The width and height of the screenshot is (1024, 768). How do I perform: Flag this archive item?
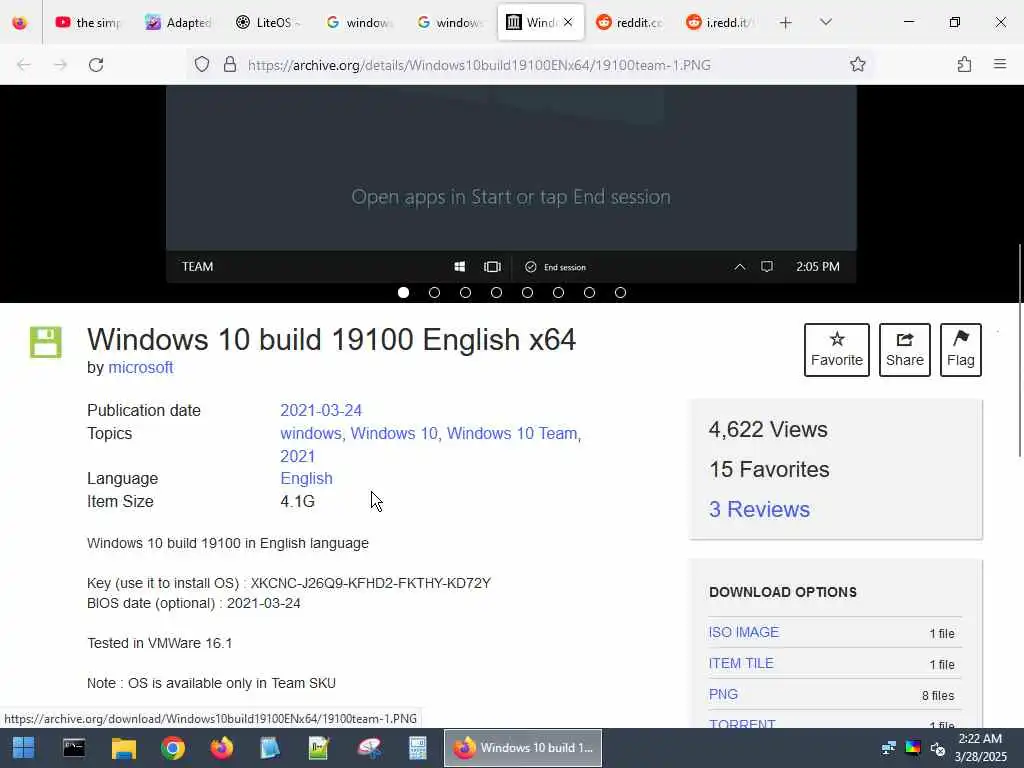[961, 349]
